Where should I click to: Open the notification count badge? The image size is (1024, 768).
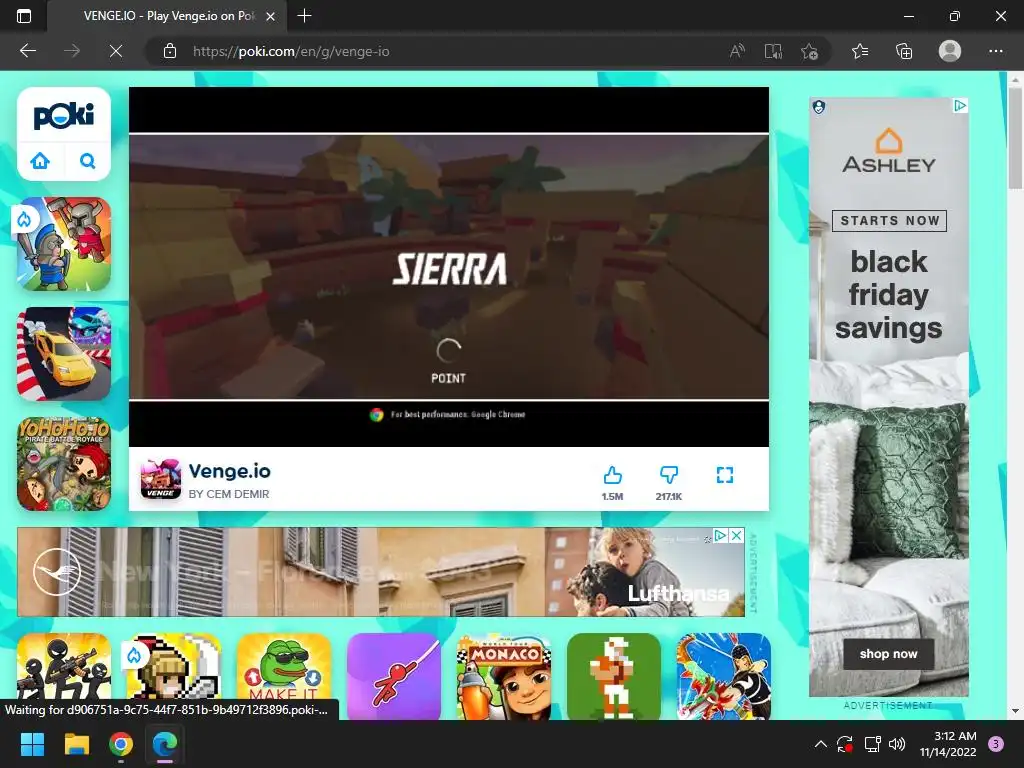(996, 744)
